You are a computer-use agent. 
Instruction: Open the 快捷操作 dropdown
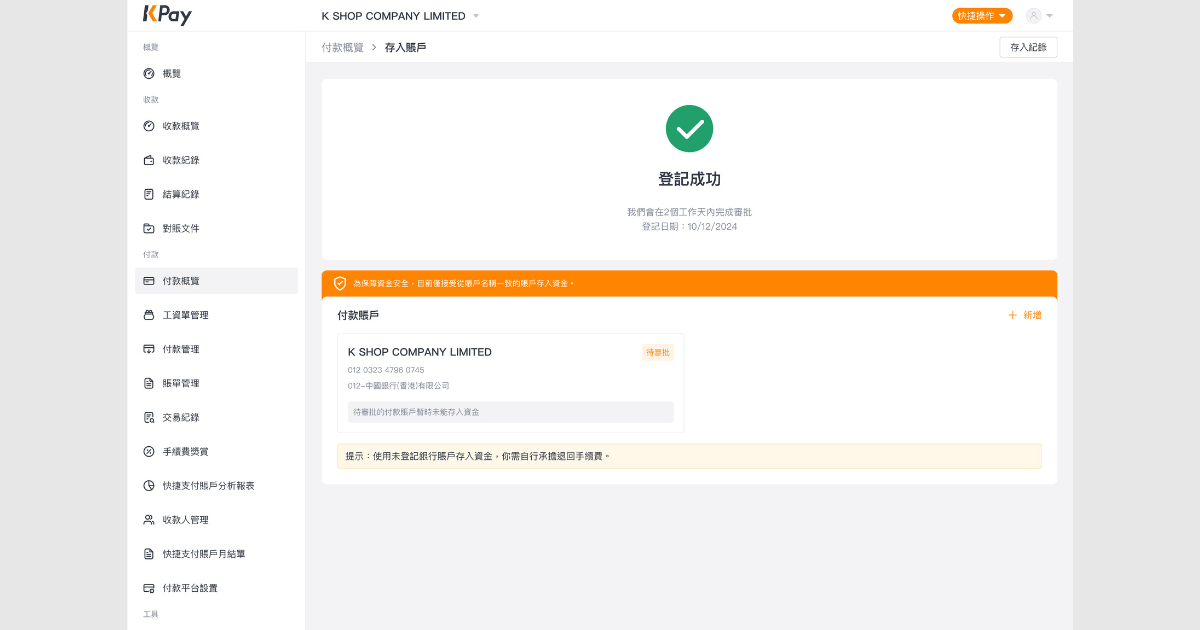coord(982,16)
